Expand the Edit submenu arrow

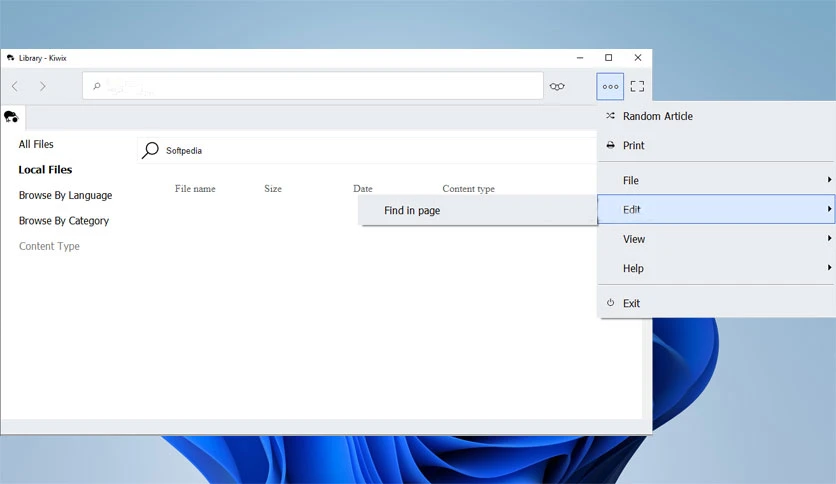[829, 209]
